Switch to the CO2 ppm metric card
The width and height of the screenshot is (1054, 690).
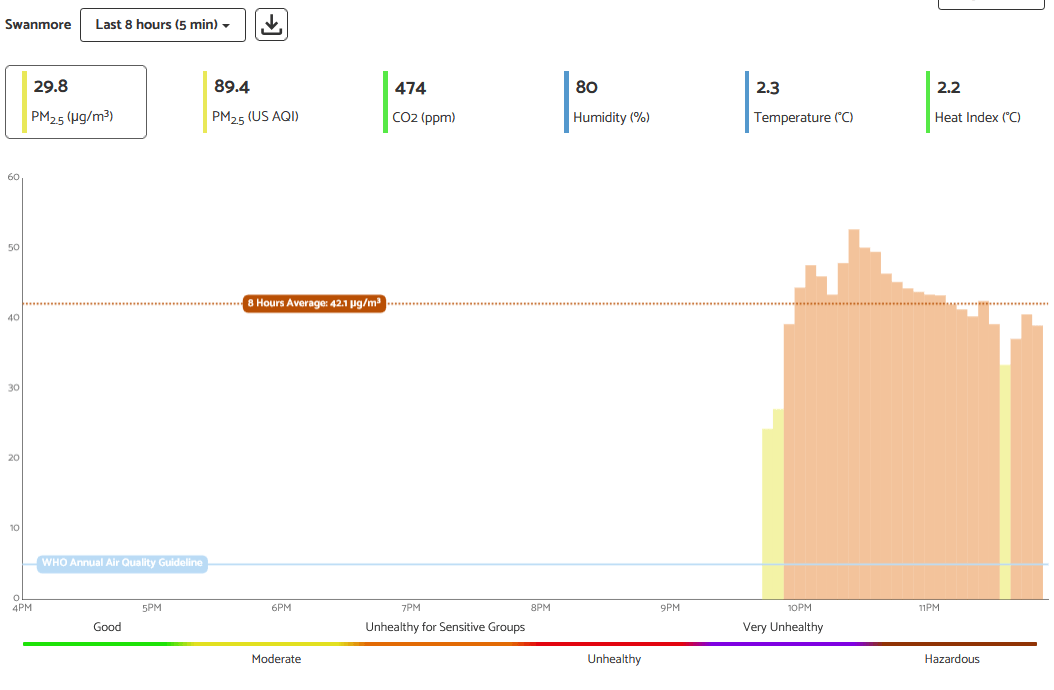pyautogui.click(x=420, y=101)
